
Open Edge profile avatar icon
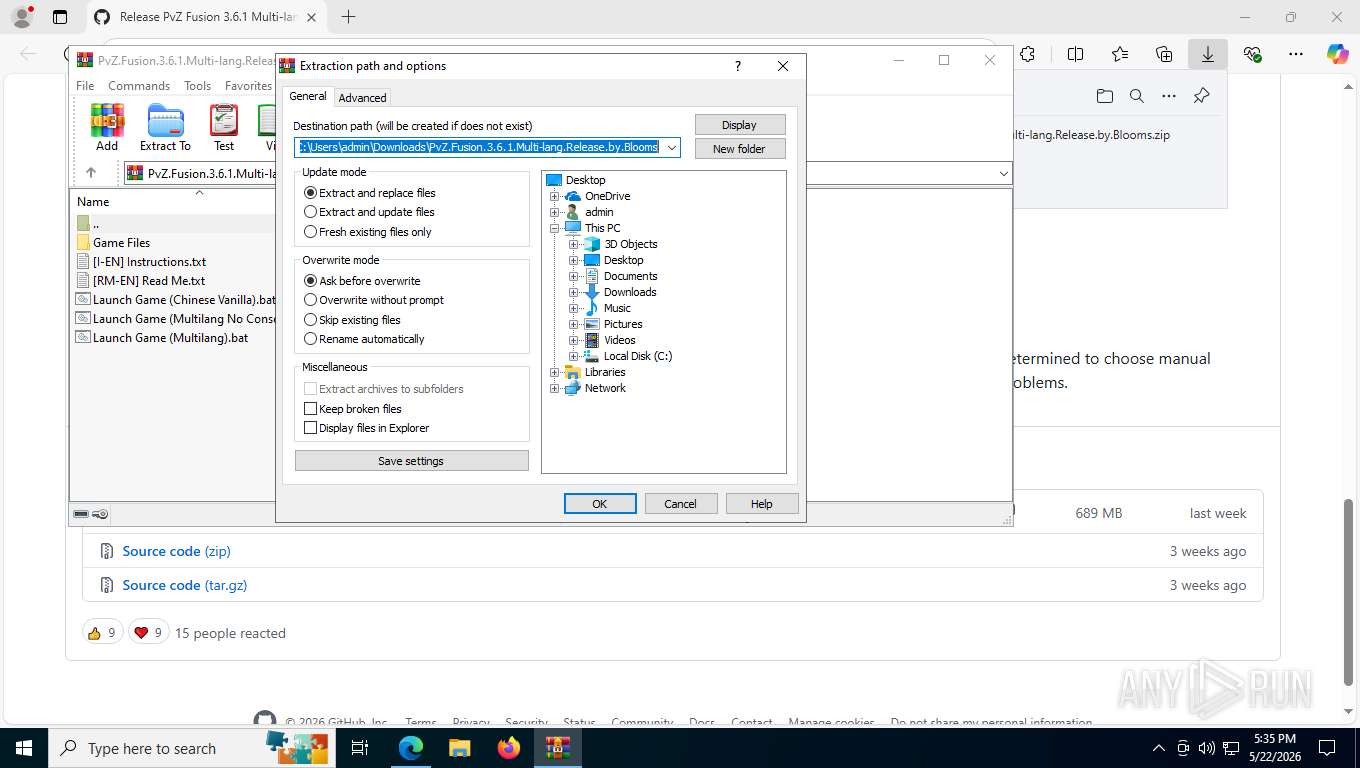[x=21, y=17]
